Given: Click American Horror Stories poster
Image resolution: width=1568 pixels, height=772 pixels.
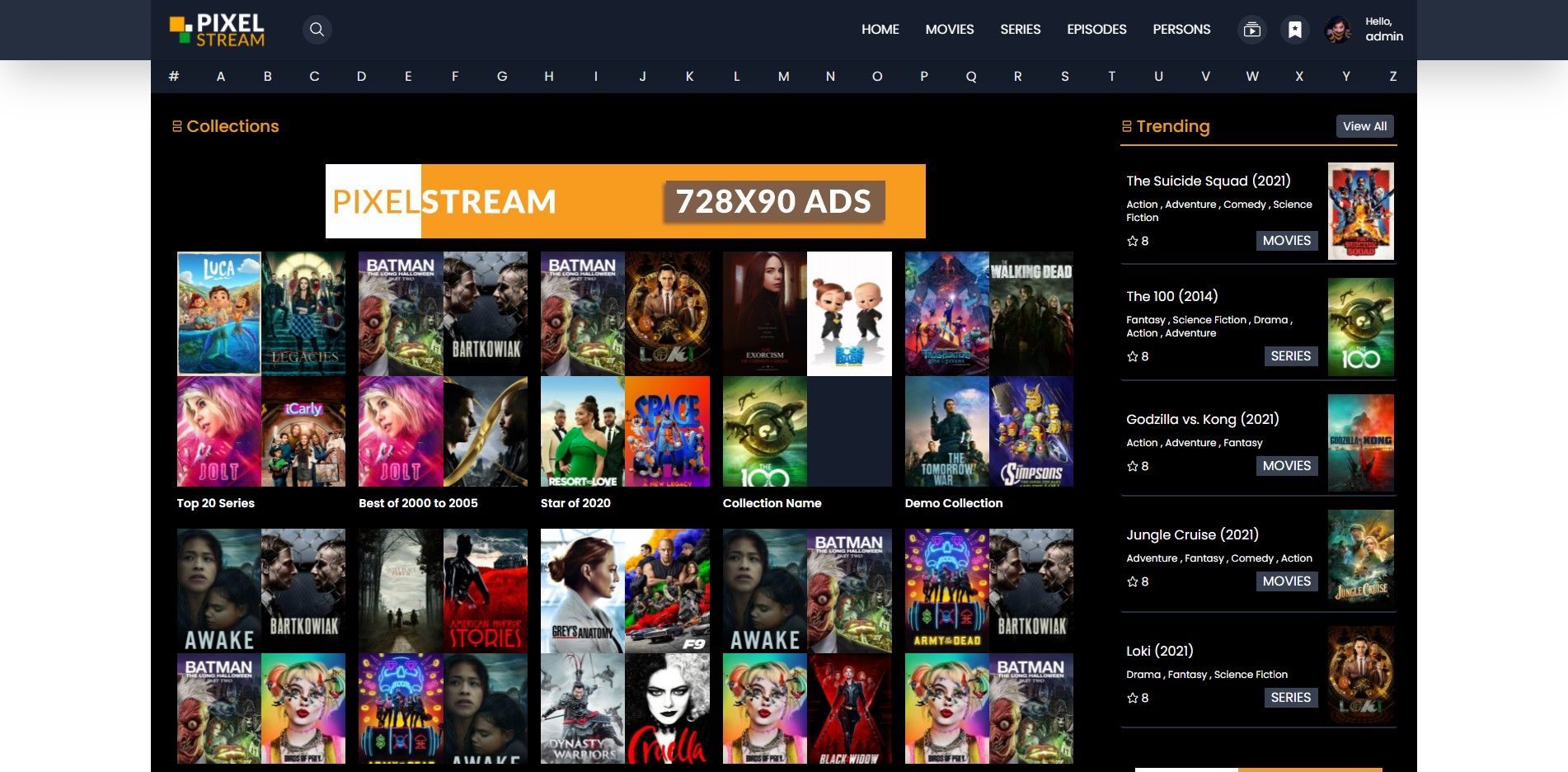Looking at the screenshot, I should coord(485,591).
